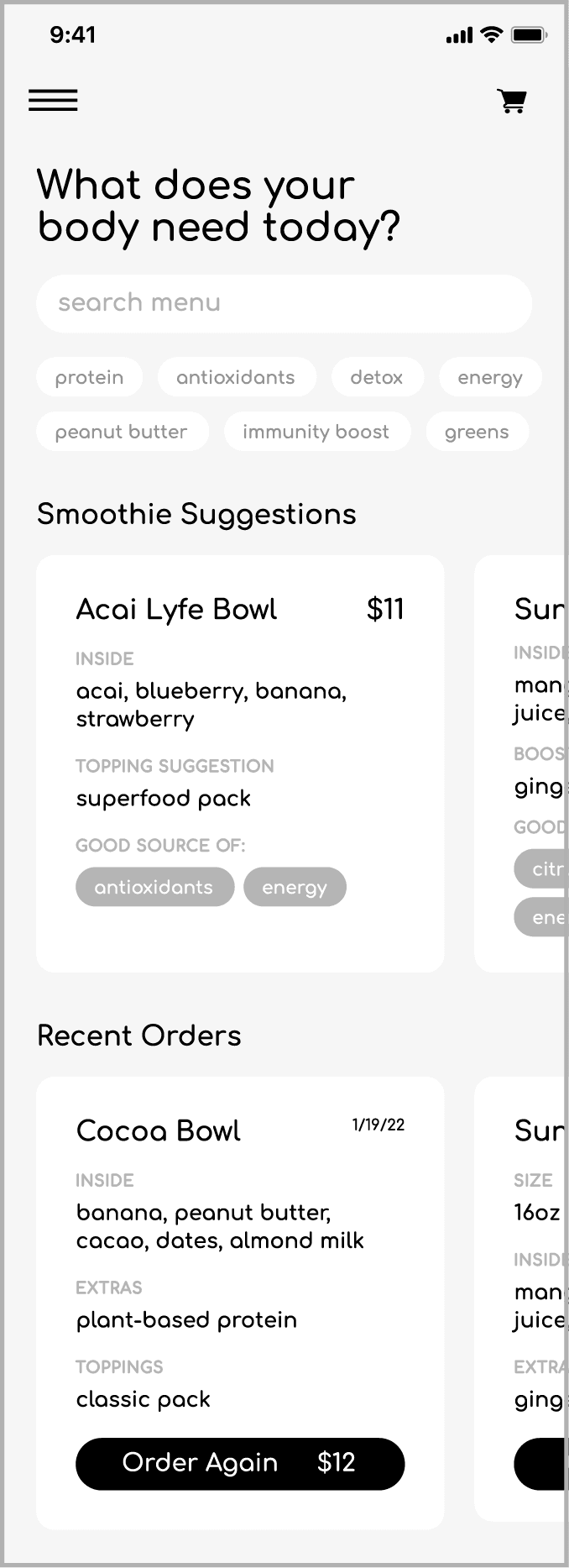
Task: Tap the second recent order's black button
Action: [540, 1463]
